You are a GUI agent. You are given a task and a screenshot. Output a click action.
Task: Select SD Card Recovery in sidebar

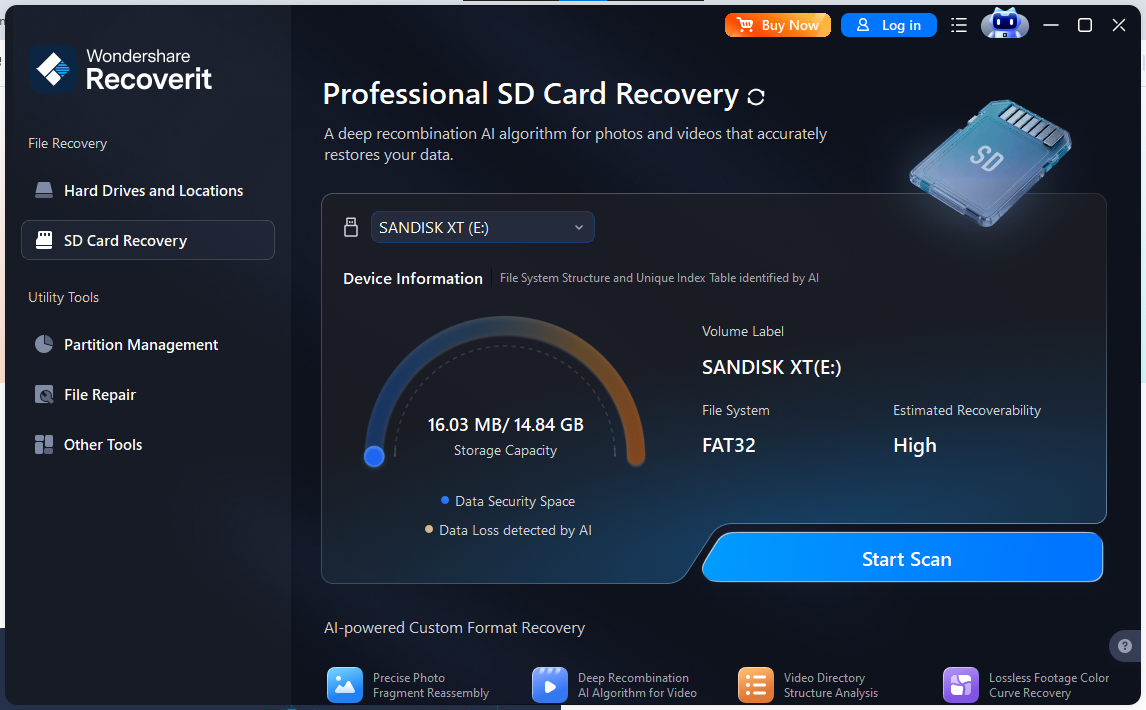tap(148, 241)
